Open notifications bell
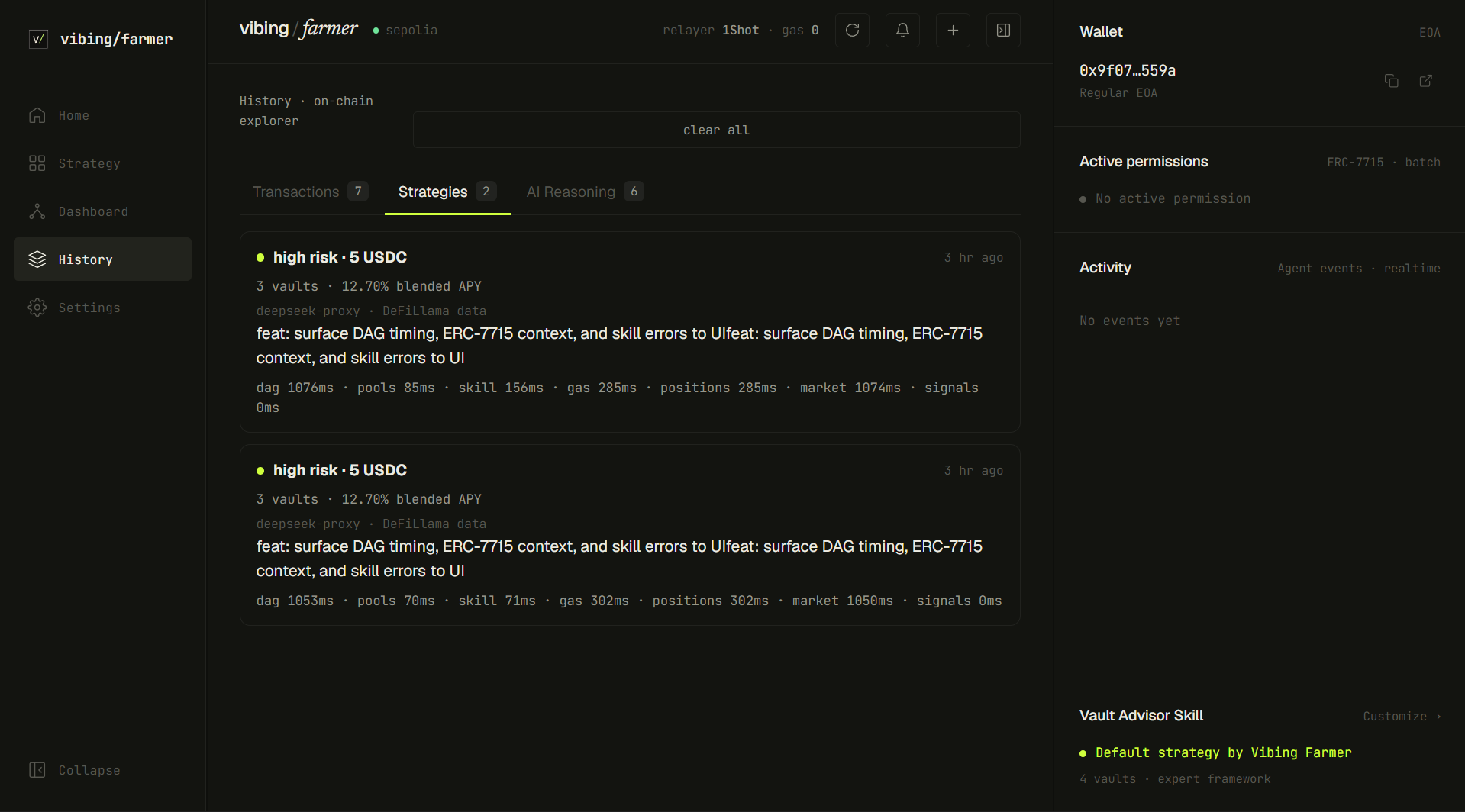1465x812 pixels. [x=902, y=31]
